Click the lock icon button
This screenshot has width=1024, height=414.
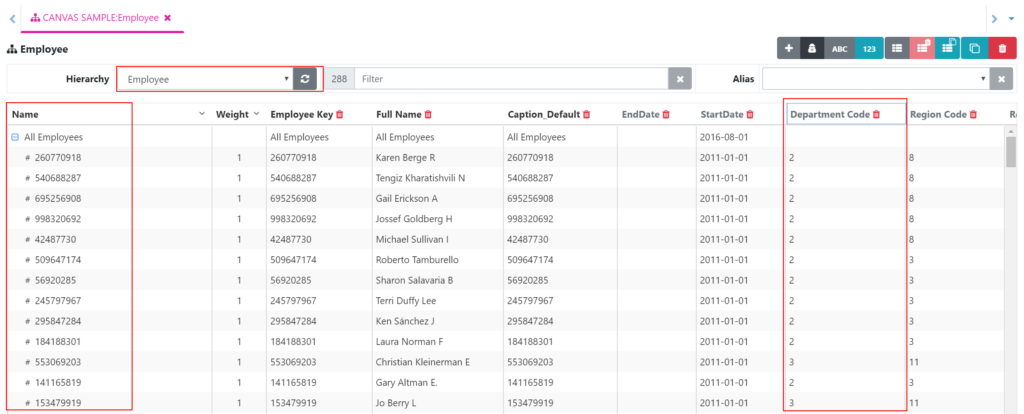point(813,48)
